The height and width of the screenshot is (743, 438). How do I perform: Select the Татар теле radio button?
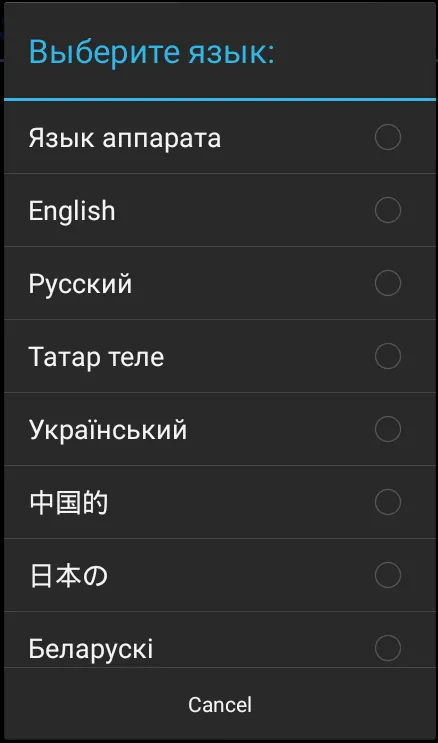388,356
